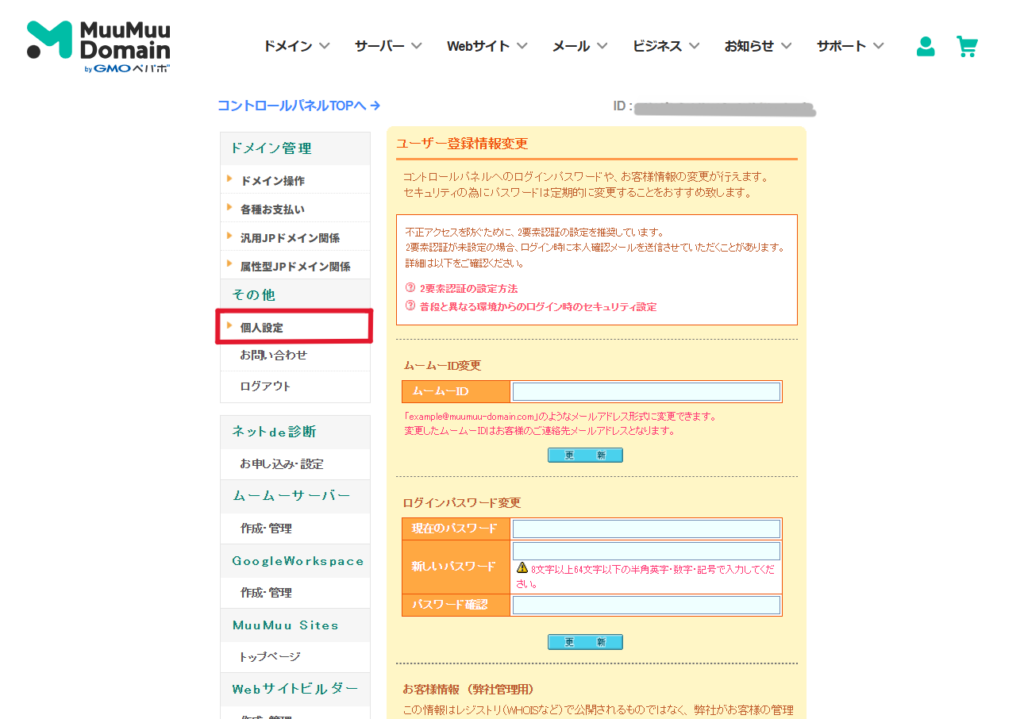The width and height of the screenshot is (1024, 719).
Task: Expand the サーバー dropdown menu
Action: (x=388, y=46)
